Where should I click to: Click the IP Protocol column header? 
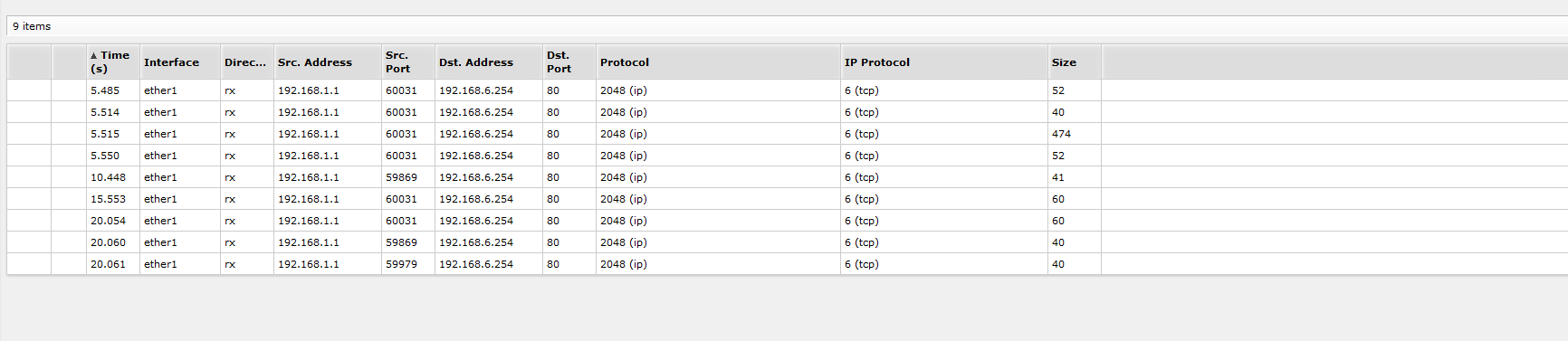click(944, 62)
